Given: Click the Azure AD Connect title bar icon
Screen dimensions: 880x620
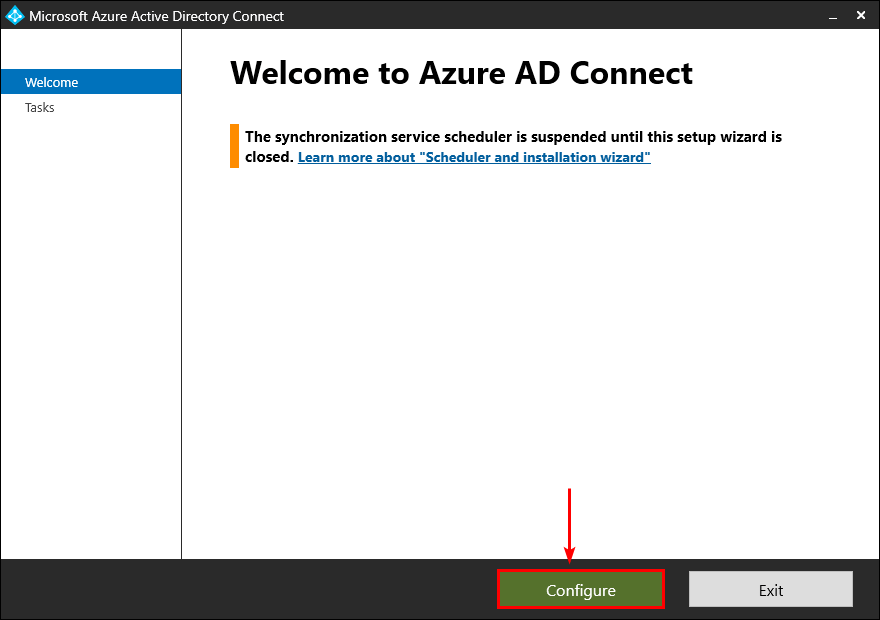Looking at the screenshot, I should [14, 15].
